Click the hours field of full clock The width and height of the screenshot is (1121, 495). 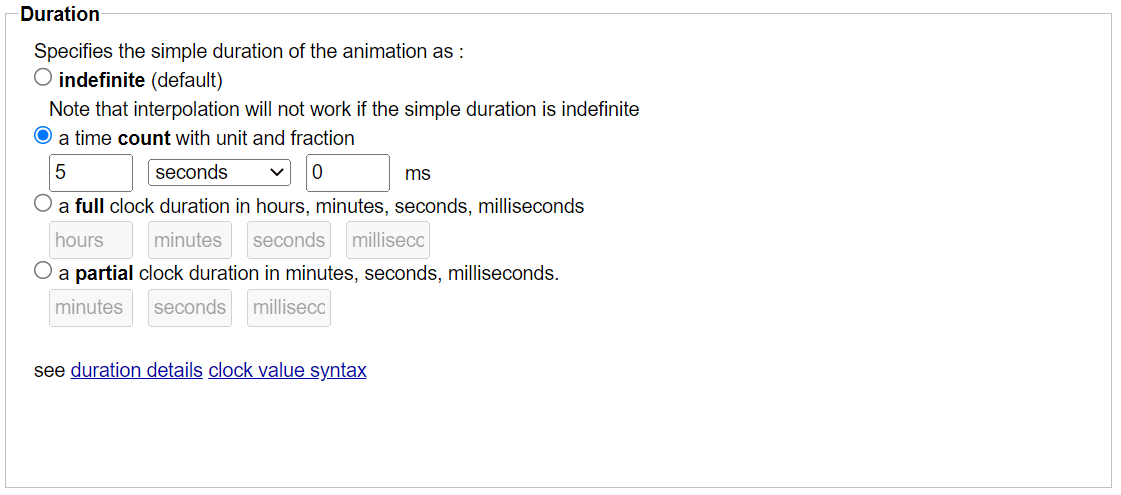[x=90, y=240]
